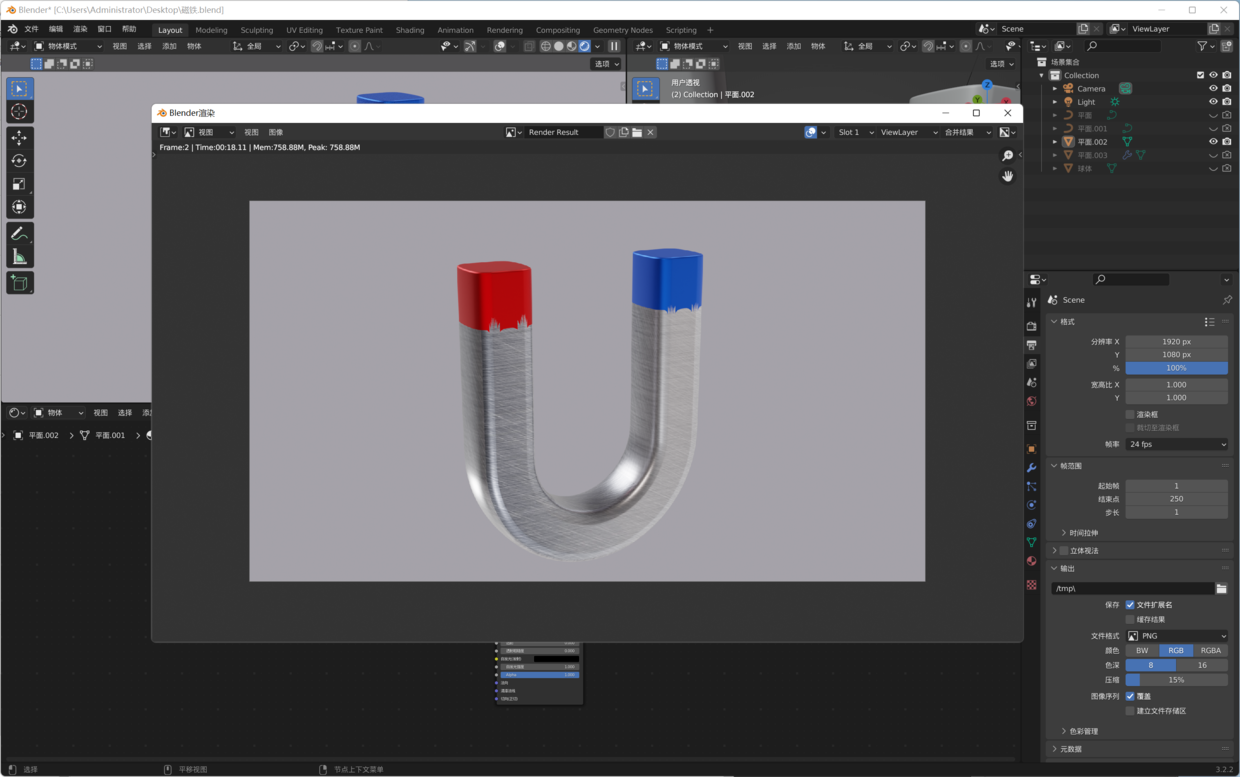Viewport: 1240px width, 777px height.
Task: Switch to the Modeling workspace tab
Action: [x=211, y=30]
